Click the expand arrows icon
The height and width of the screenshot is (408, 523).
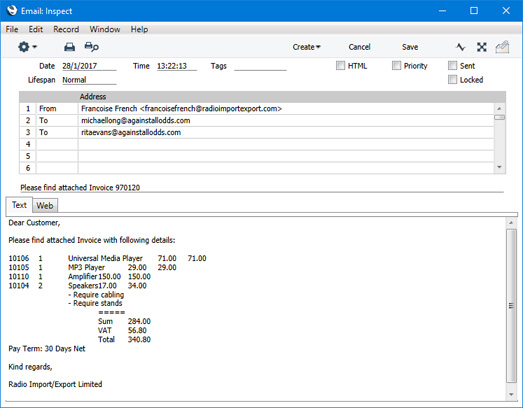[x=482, y=47]
